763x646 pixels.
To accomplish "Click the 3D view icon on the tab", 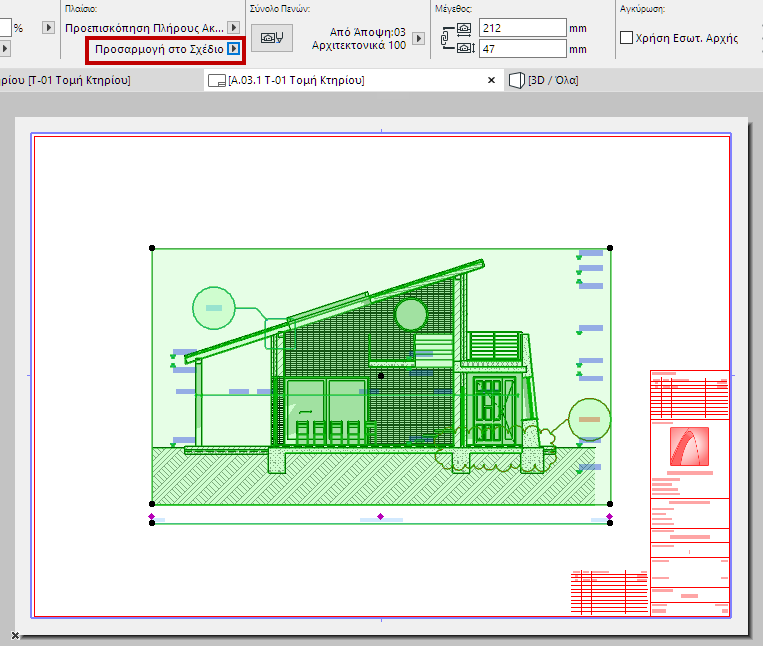I will [x=517, y=80].
